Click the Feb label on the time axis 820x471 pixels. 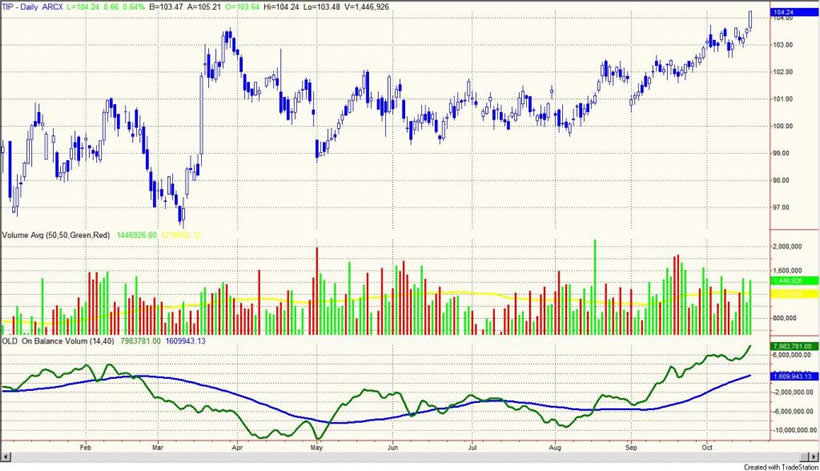click(x=85, y=447)
